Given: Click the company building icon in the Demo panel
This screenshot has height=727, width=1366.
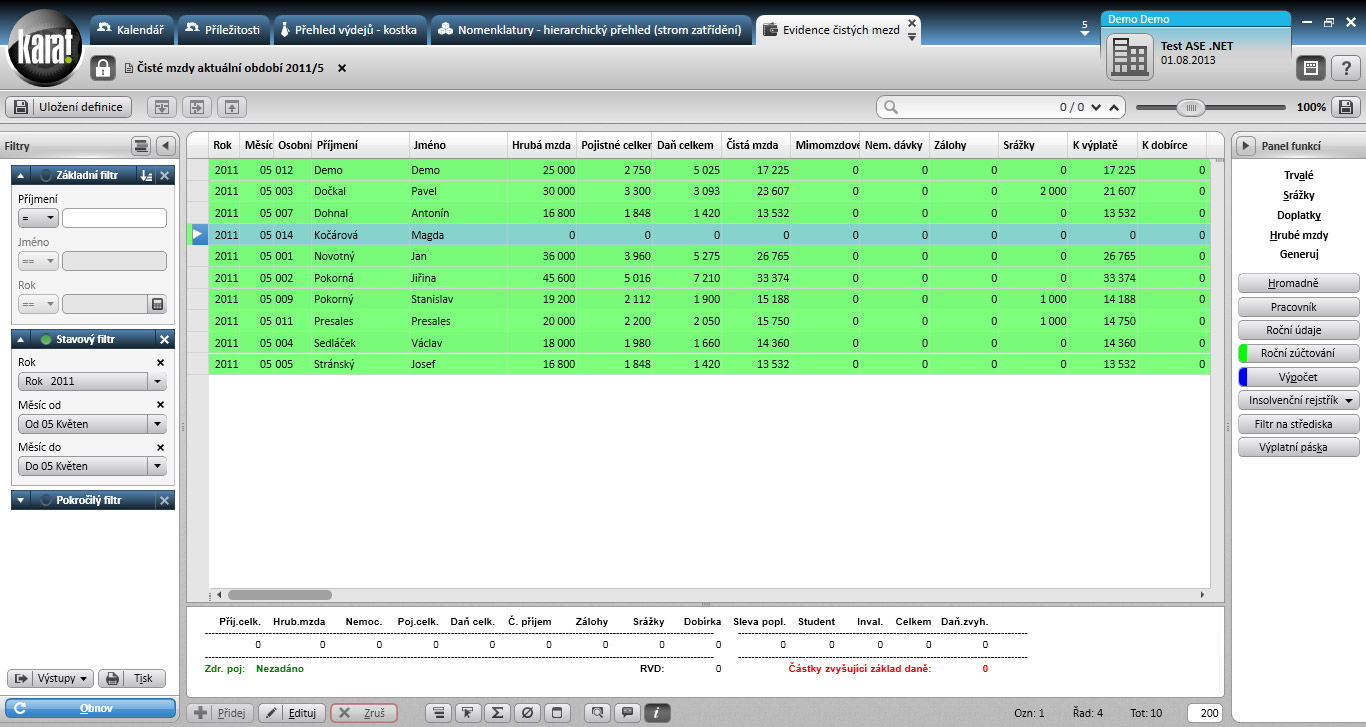Looking at the screenshot, I should [1130, 56].
